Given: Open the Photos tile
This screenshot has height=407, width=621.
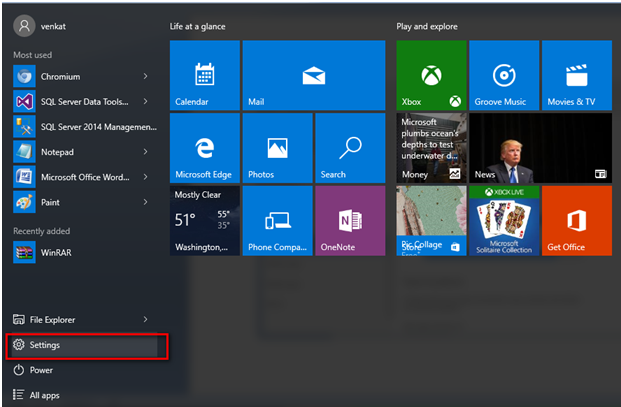Looking at the screenshot, I should click(x=277, y=148).
